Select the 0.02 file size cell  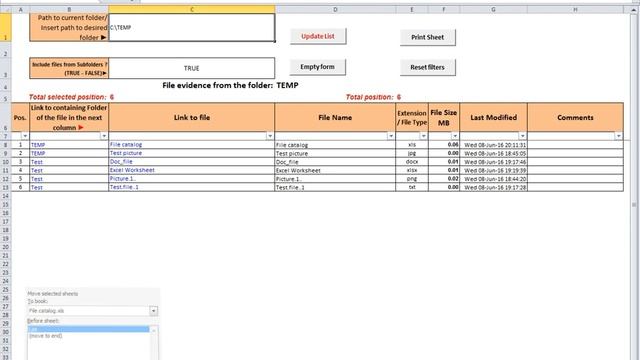point(444,179)
